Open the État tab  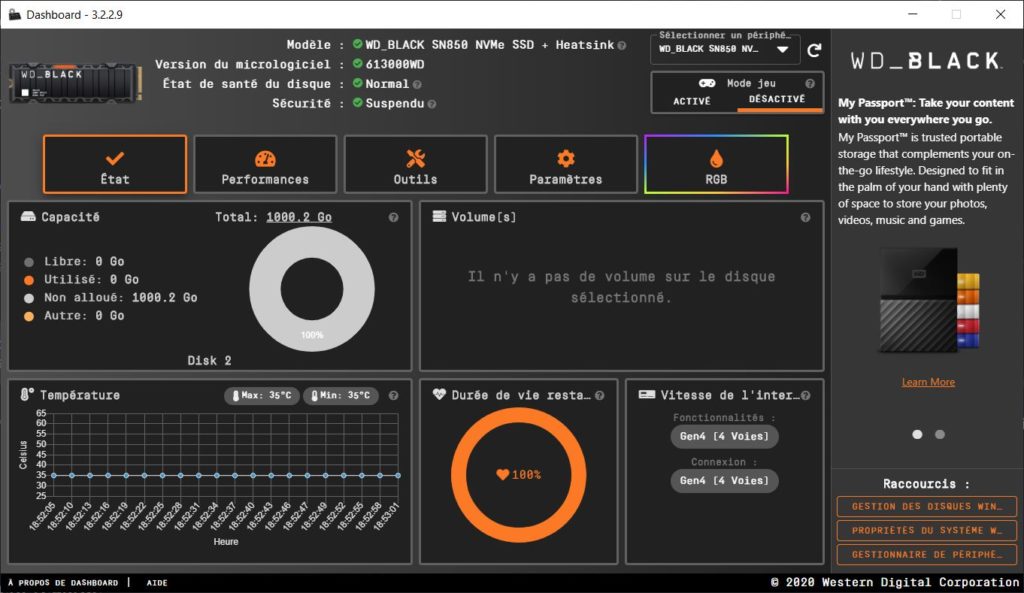pyautogui.click(x=115, y=165)
